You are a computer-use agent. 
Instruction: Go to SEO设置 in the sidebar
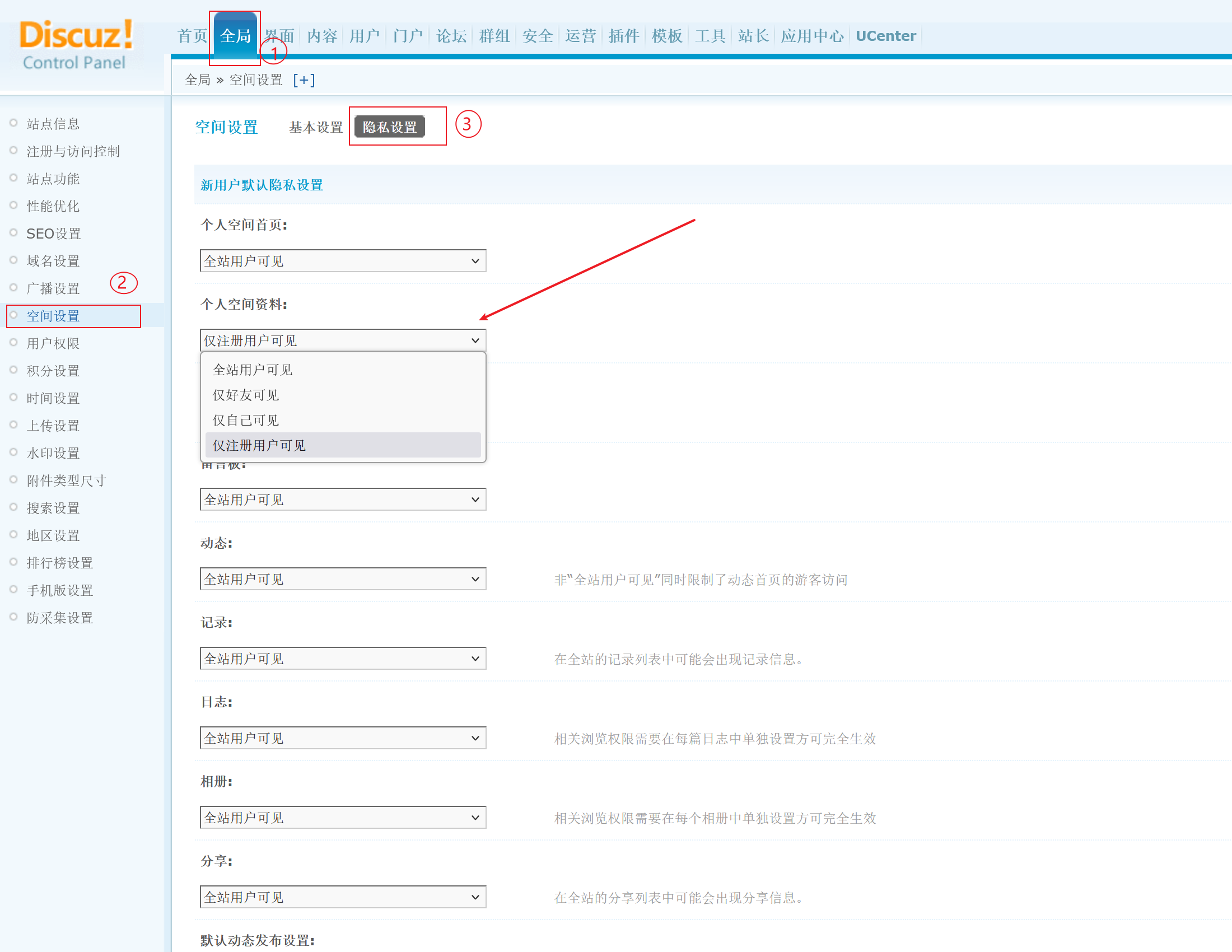54,234
